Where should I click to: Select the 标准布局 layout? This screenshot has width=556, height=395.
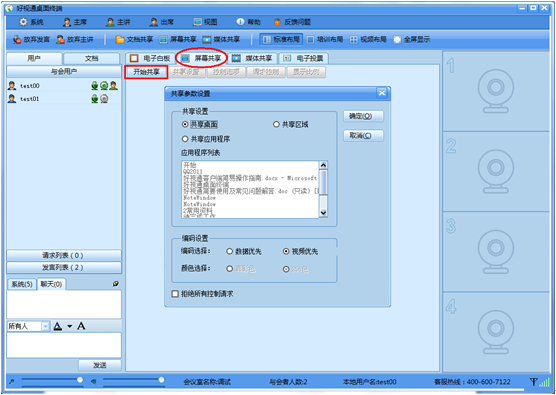282,39
